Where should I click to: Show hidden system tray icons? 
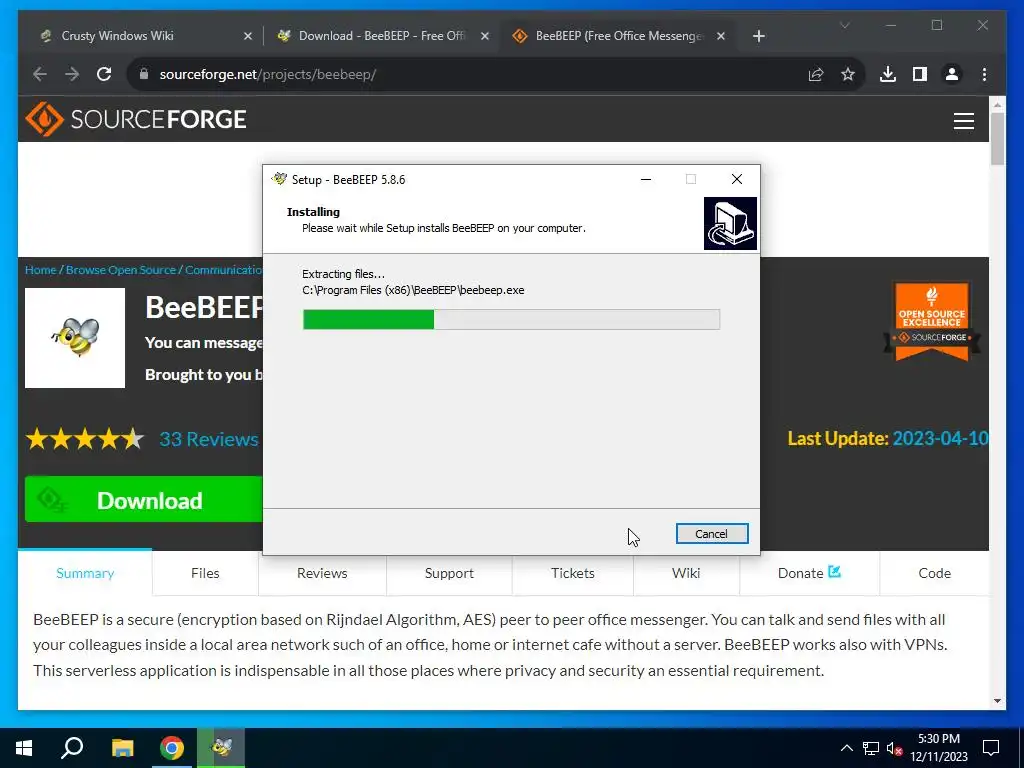pyautogui.click(x=846, y=748)
